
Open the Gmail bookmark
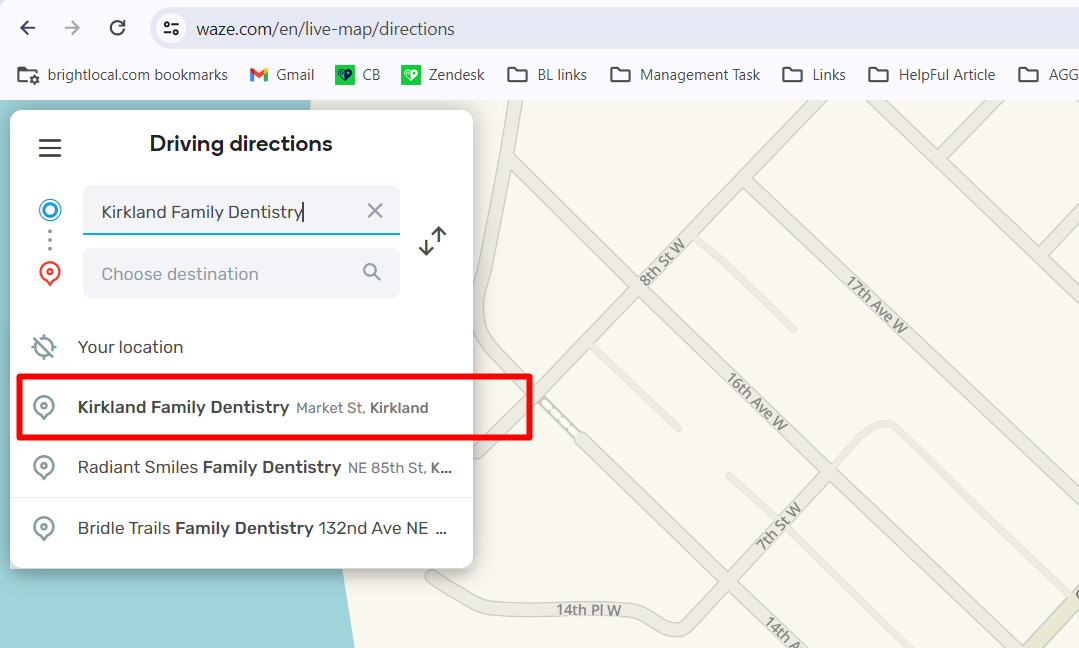point(282,74)
